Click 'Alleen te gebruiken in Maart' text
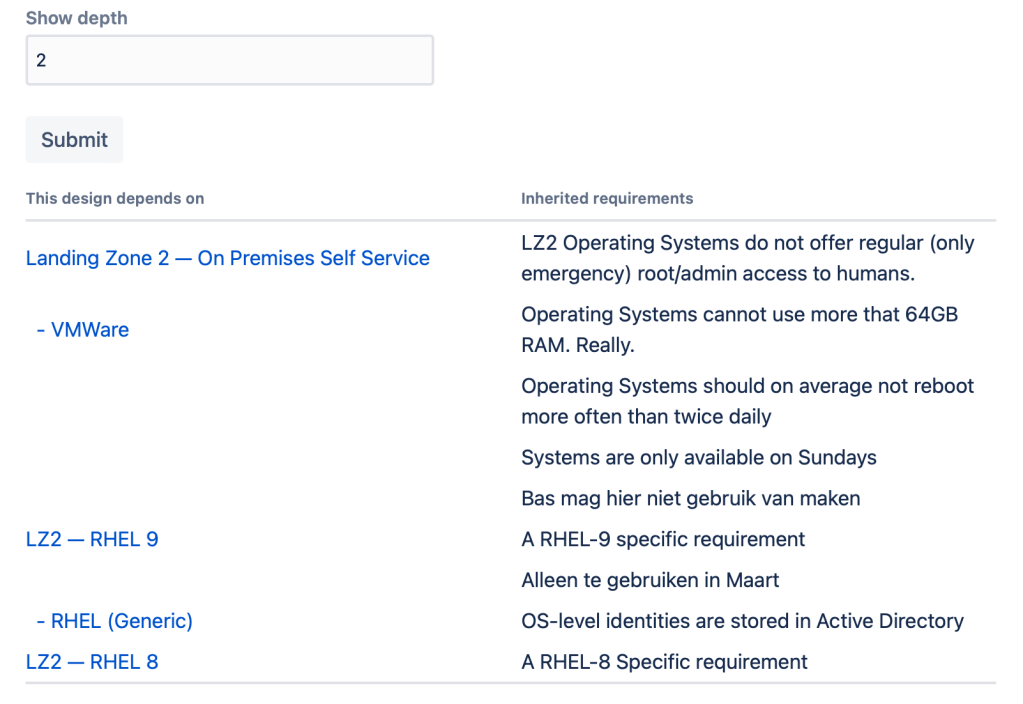This screenshot has height=704, width=1023. 650,580
